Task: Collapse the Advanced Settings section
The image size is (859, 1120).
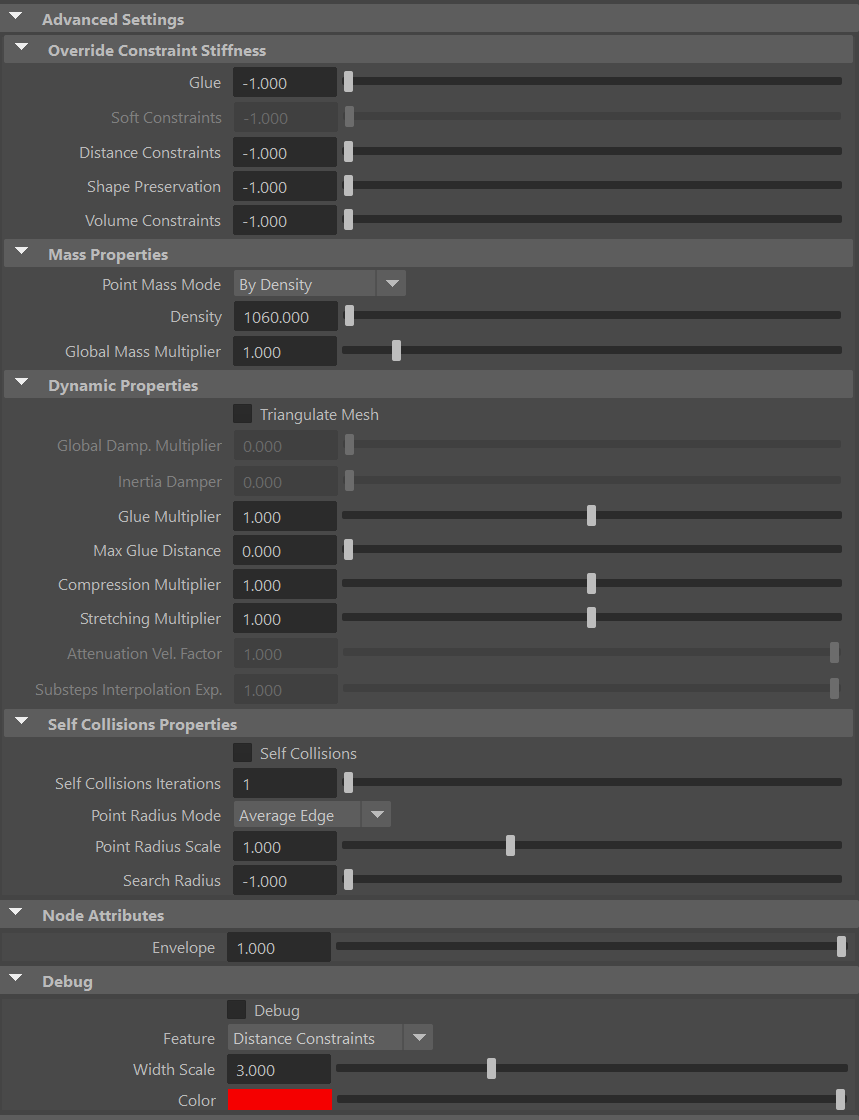Action: click(x=14, y=14)
